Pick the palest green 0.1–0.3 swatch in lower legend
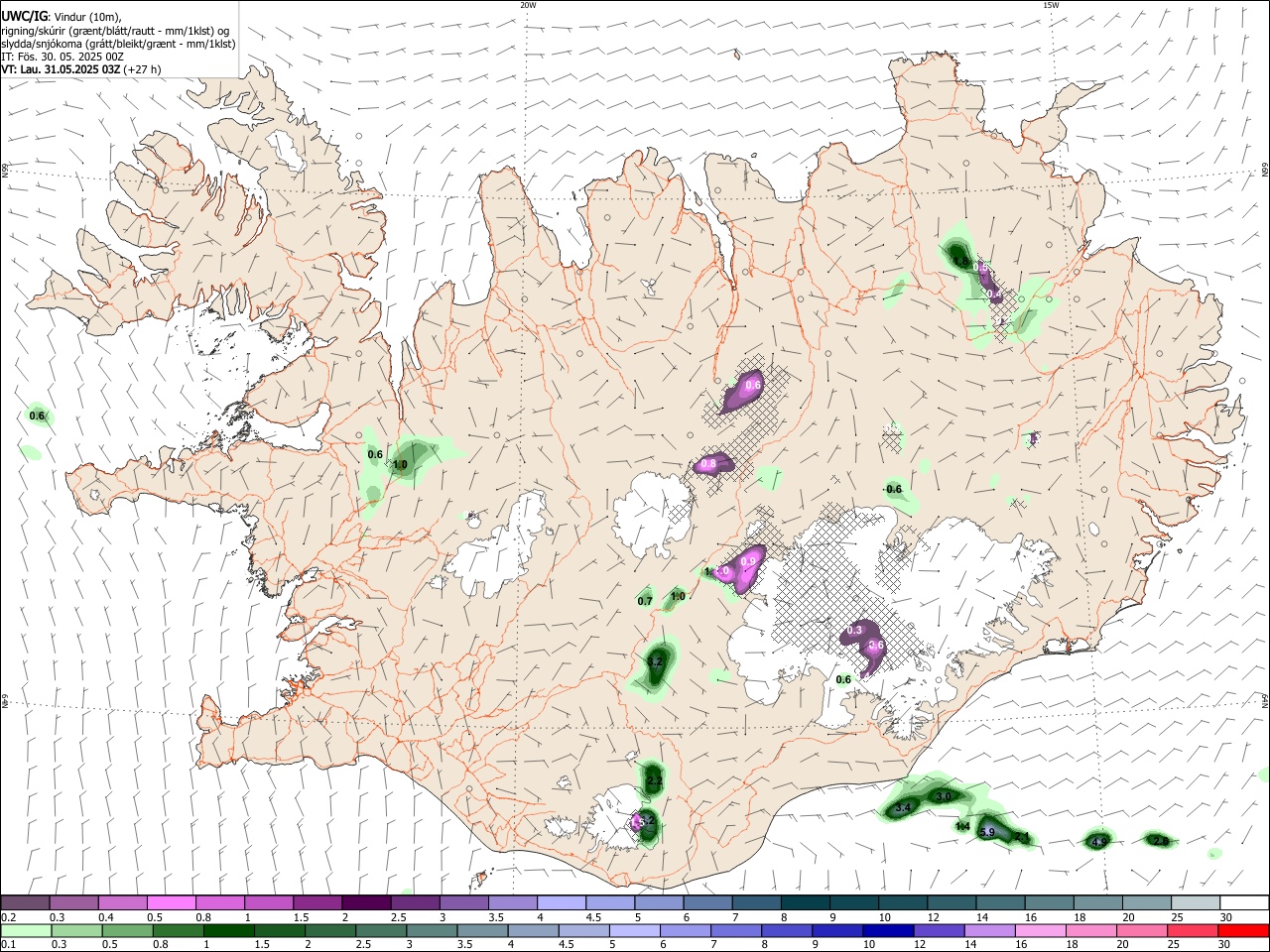1270x952 pixels. pyautogui.click(x=26, y=931)
